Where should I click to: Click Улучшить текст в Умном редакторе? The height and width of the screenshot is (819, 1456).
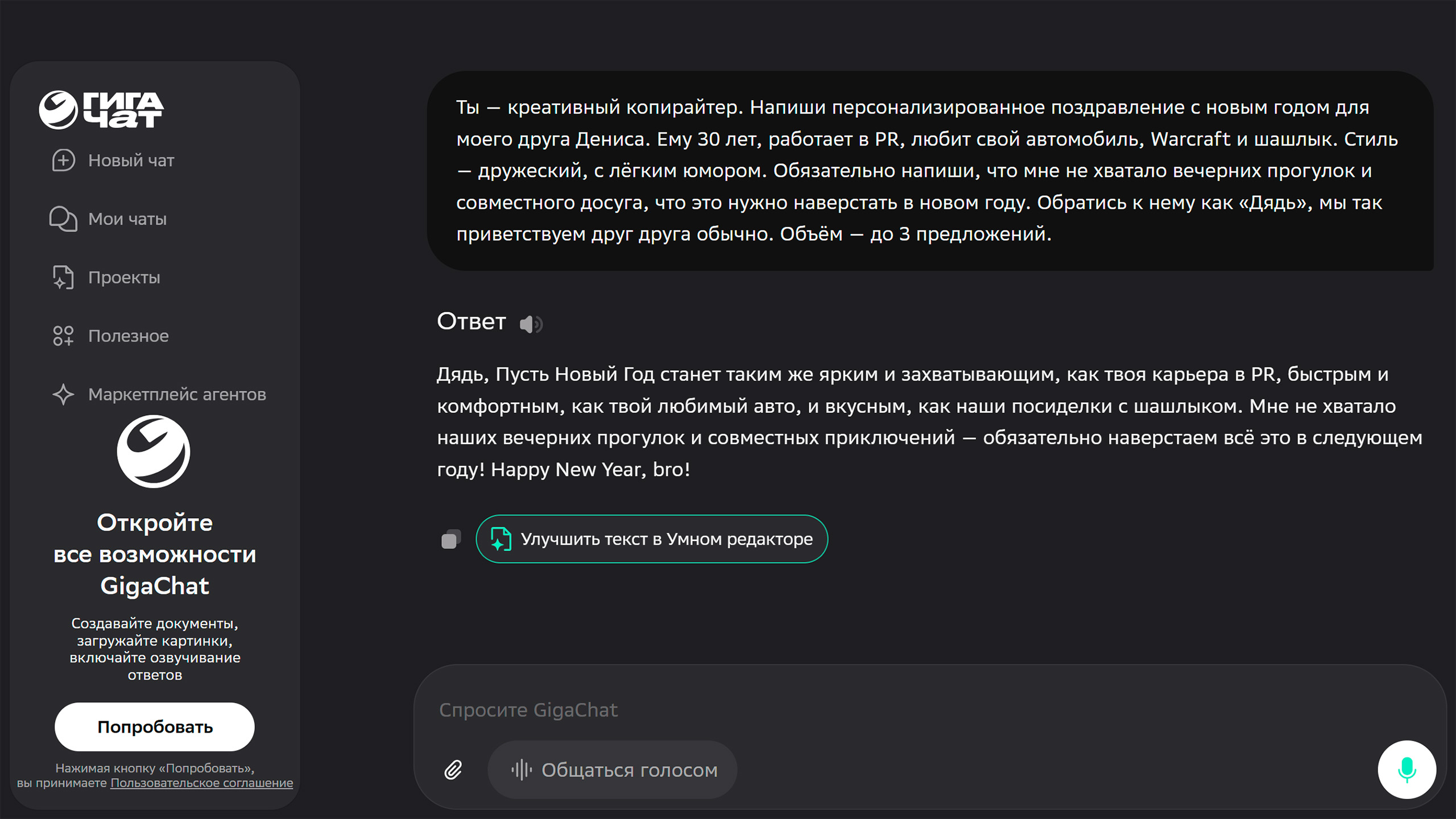click(x=652, y=539)
